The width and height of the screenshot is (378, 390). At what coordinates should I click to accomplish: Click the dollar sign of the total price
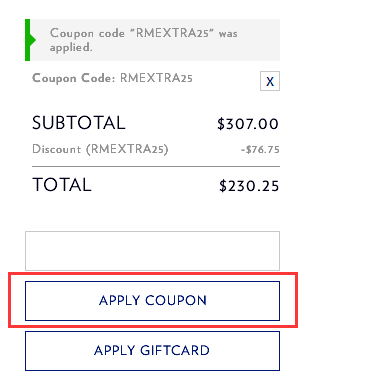[x=223, y=186]
